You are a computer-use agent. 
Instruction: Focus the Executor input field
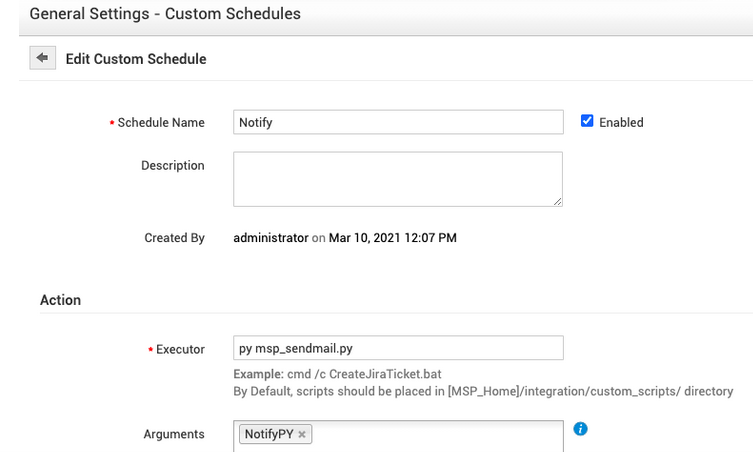click(x=398, y=348)
